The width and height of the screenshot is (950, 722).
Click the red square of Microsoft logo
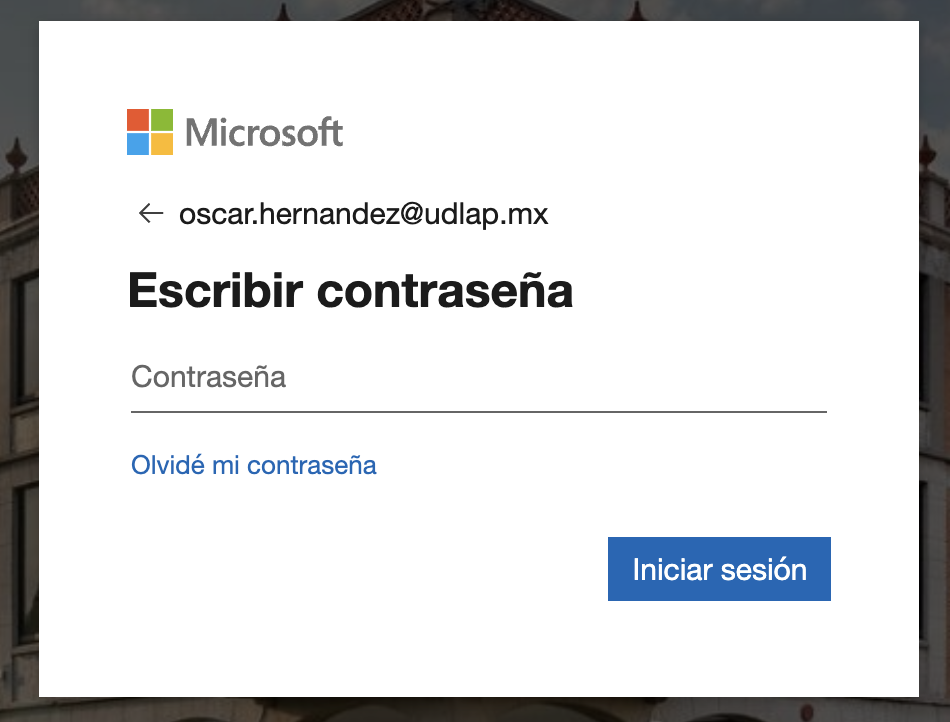138,120
